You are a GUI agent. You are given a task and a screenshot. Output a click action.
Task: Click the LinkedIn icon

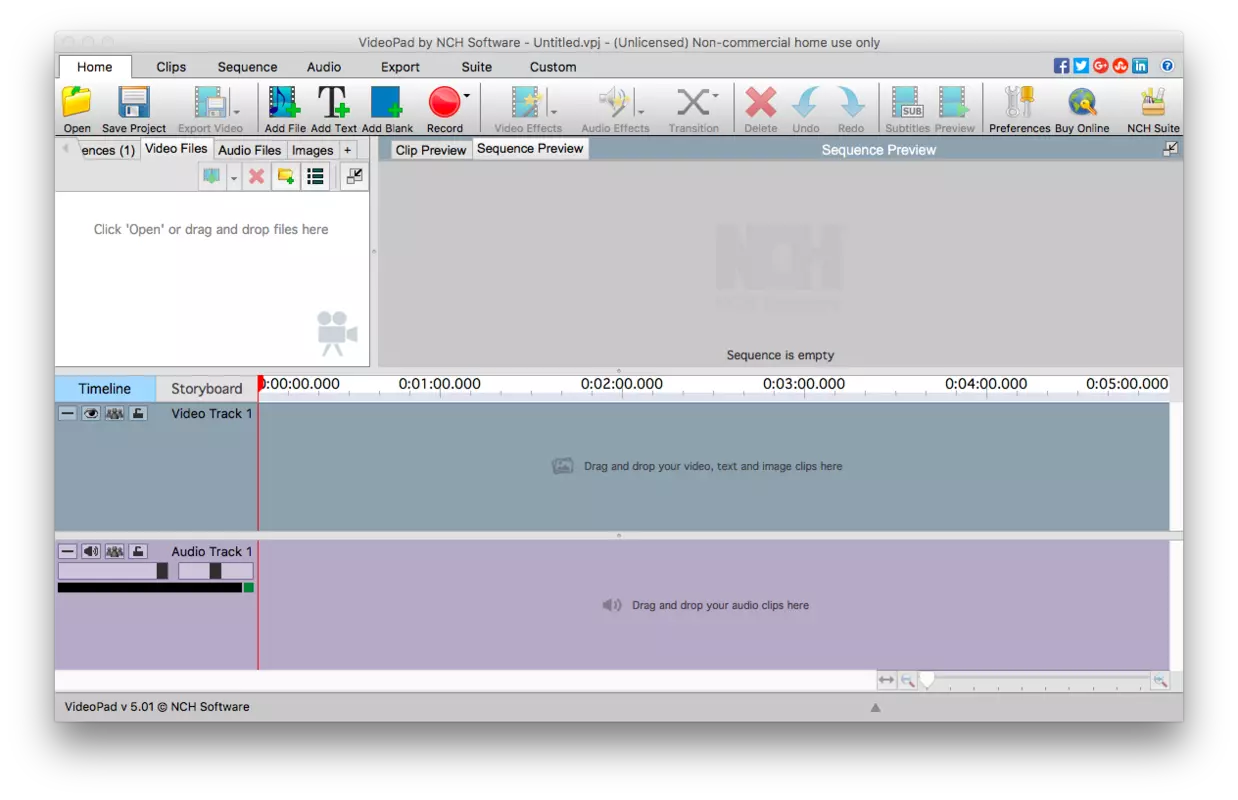coord(1140,66)
